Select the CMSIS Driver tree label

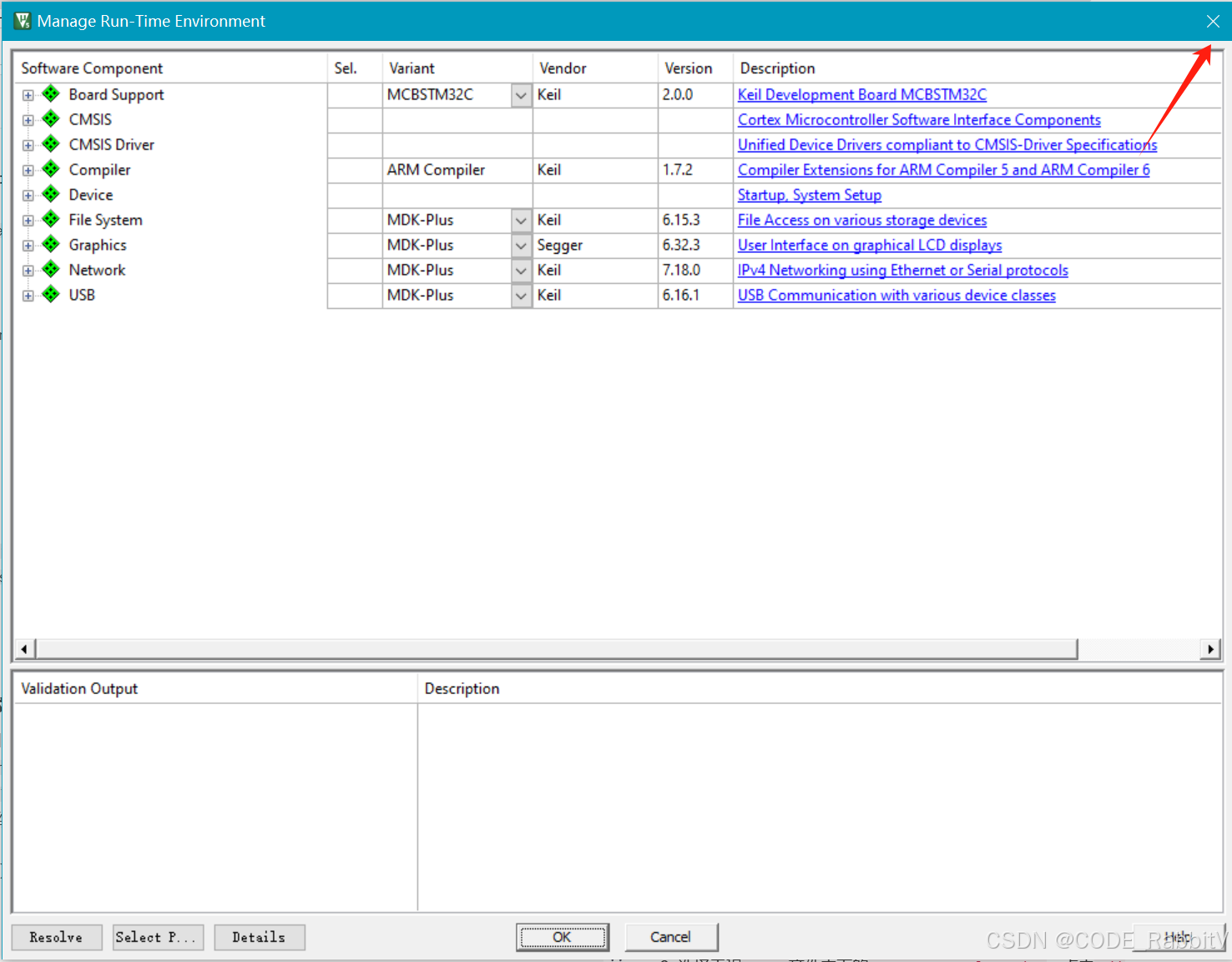[111, 145]
